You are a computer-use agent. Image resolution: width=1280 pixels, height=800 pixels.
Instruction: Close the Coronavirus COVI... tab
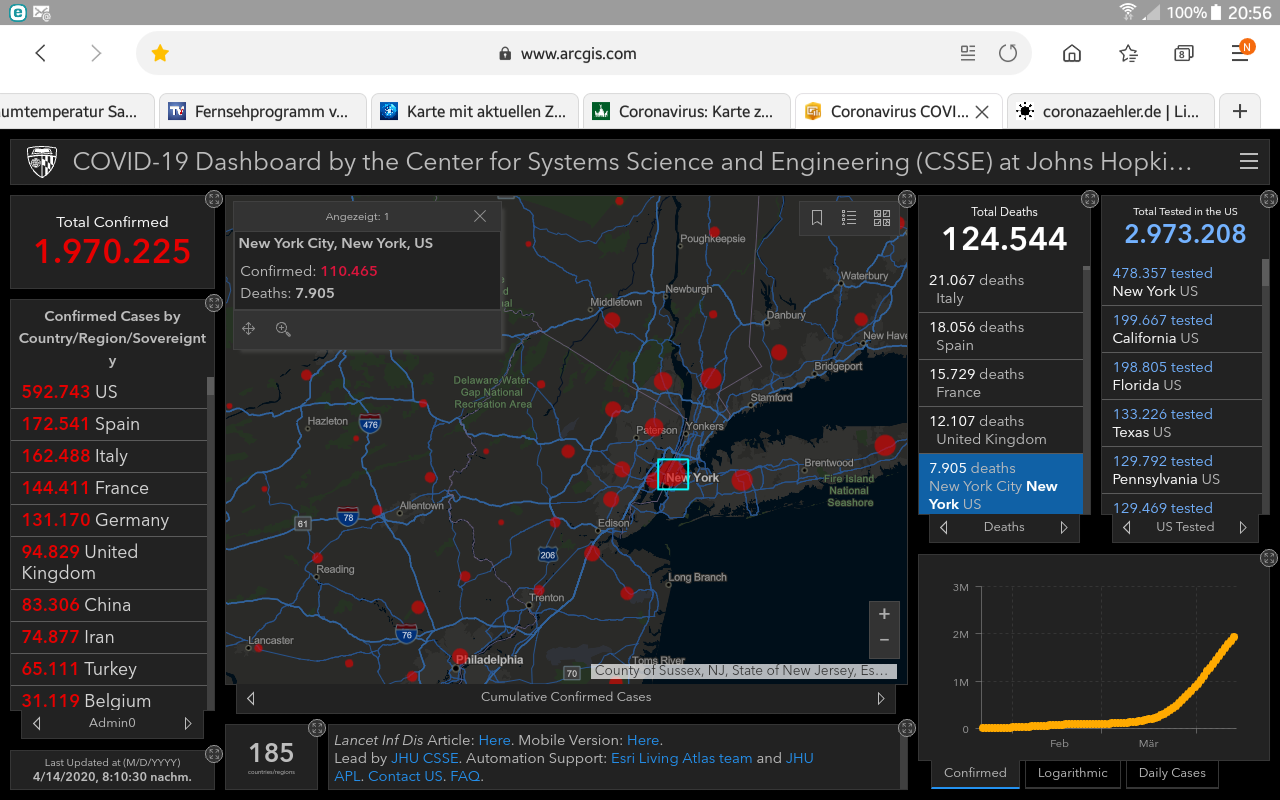(x=982, y=112)
